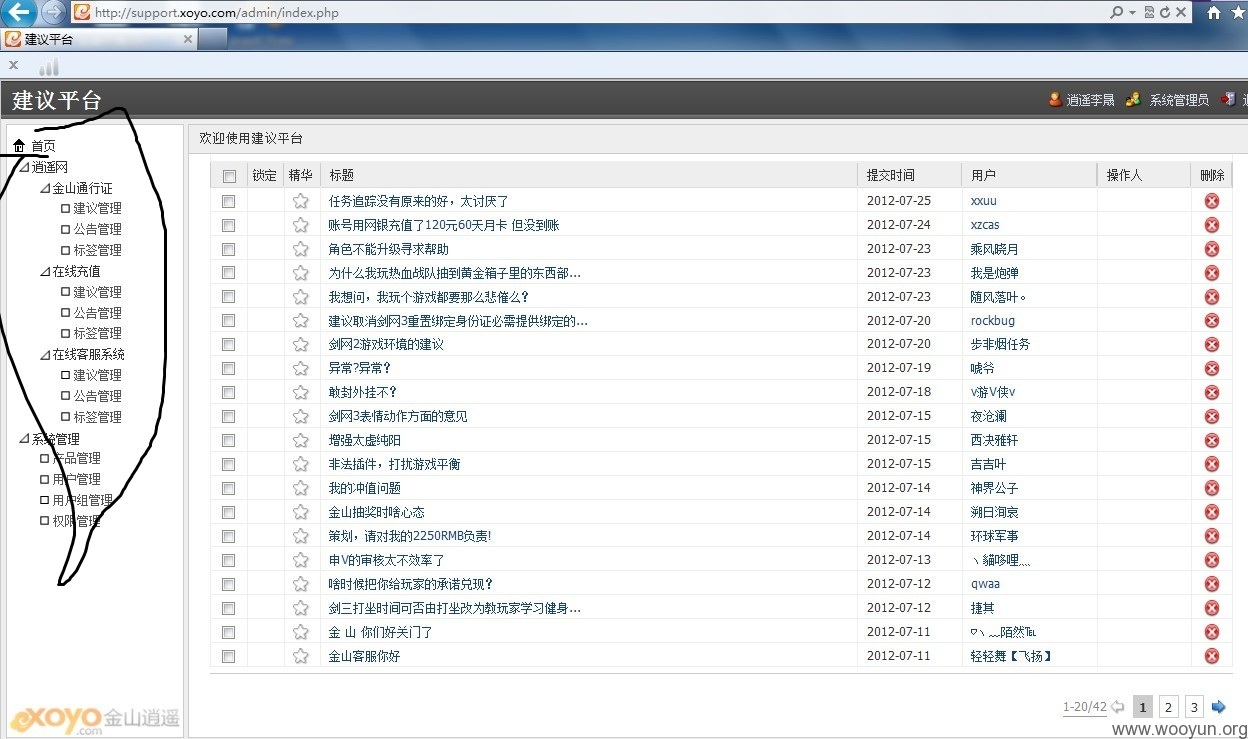Delete the post from user xzcas
The width and height of the screenshot is (1248, 739).
tap(1212, 225)
